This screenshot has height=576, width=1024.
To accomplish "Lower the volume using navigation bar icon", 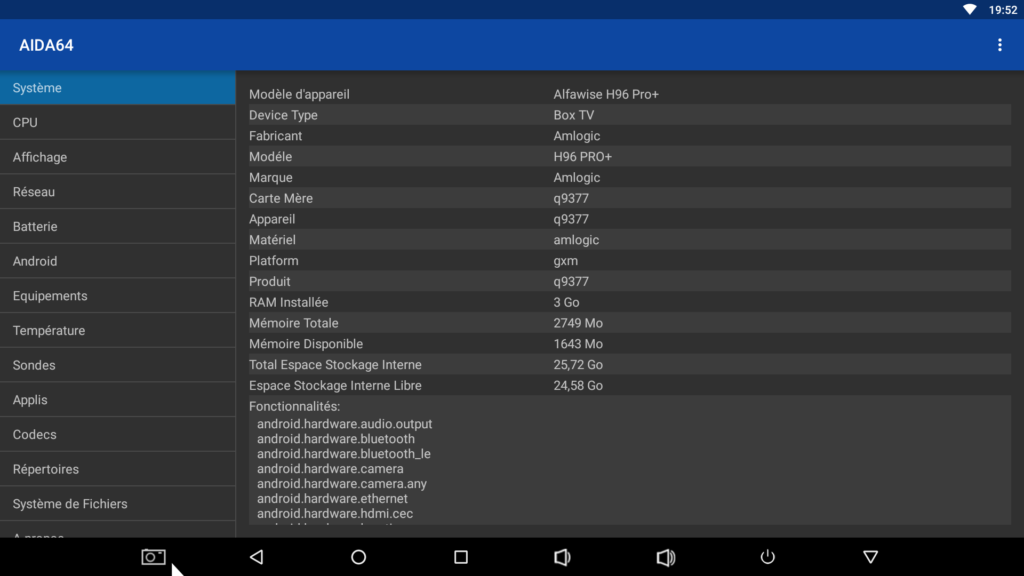I will 562,556.
